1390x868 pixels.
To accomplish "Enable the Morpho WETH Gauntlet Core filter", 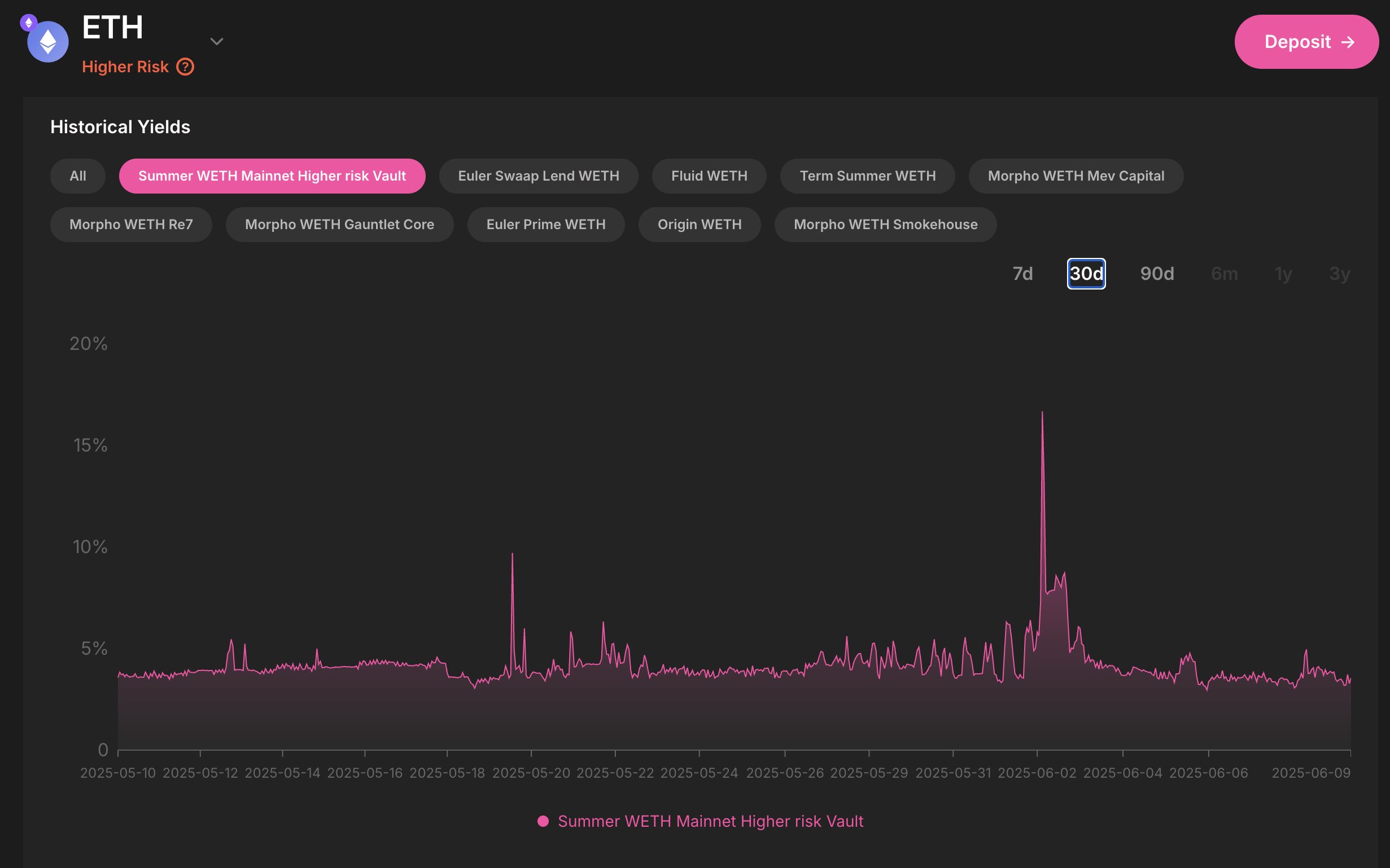I will [x=339, y=225].
